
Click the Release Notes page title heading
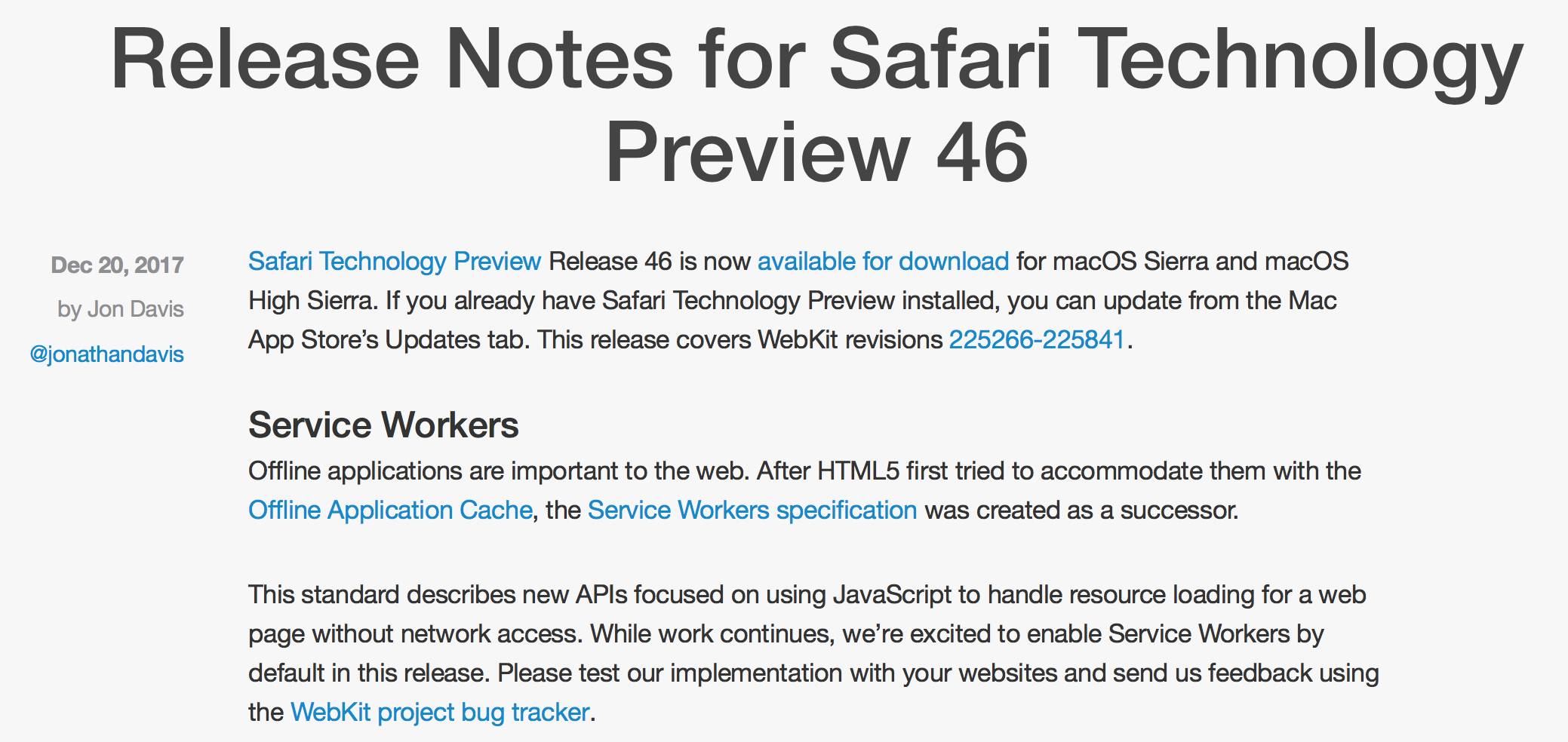[x=816, y=106]
